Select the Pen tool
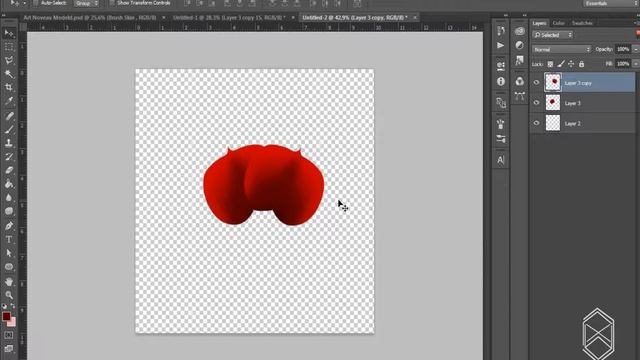 9,226
